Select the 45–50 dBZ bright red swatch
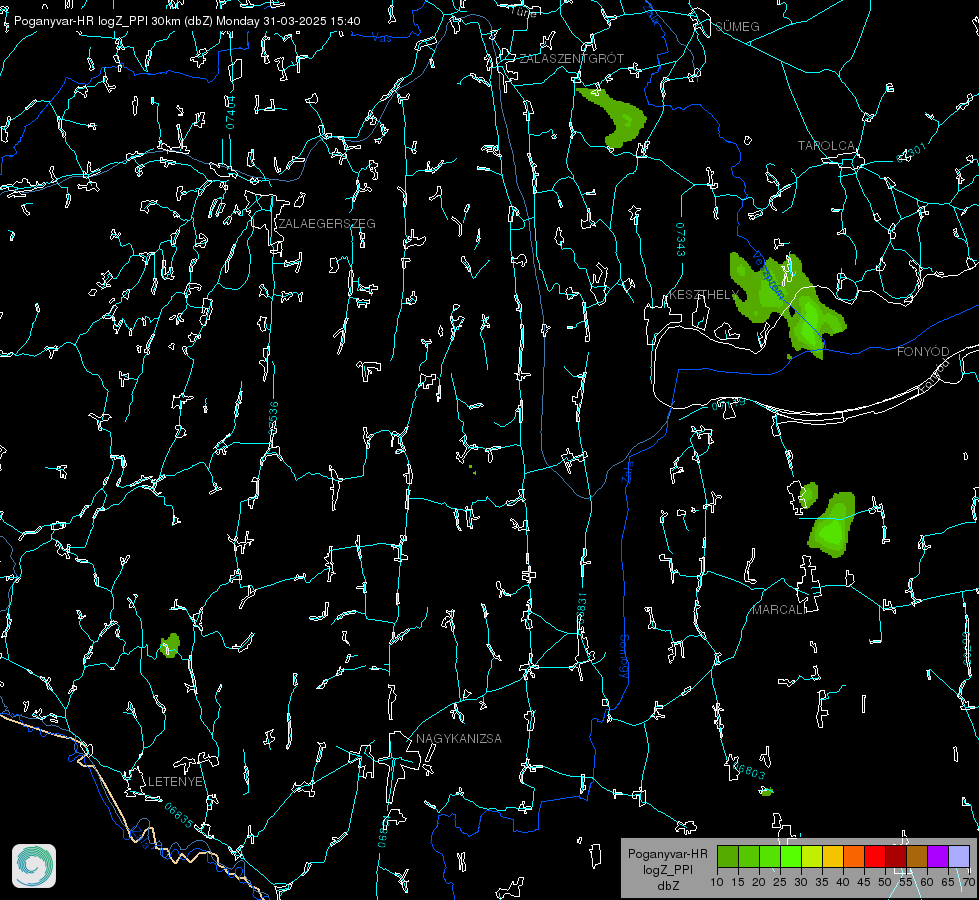 tap(875, 856)
